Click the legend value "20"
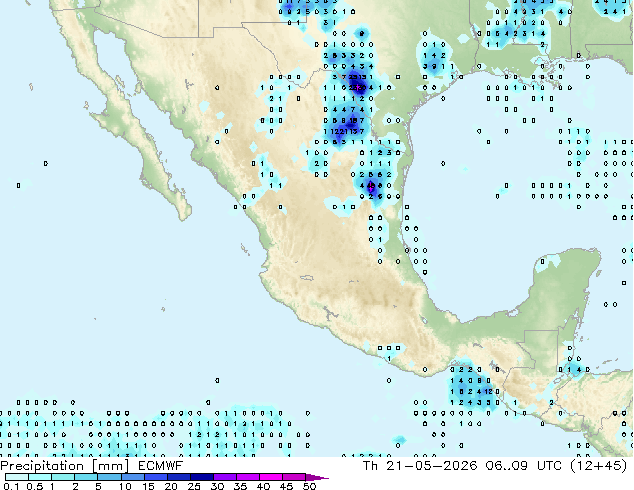This screenshot has width=634, height=490. pos(171,486)
